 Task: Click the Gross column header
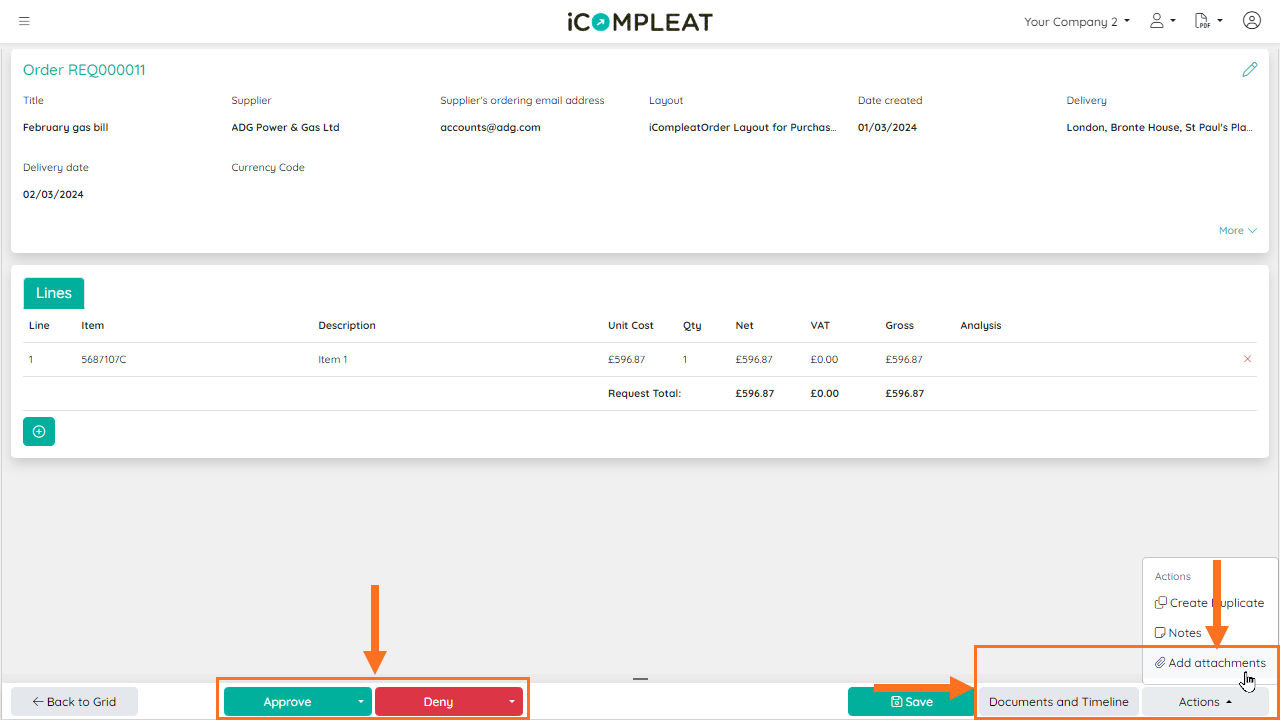tap(900, 326)
